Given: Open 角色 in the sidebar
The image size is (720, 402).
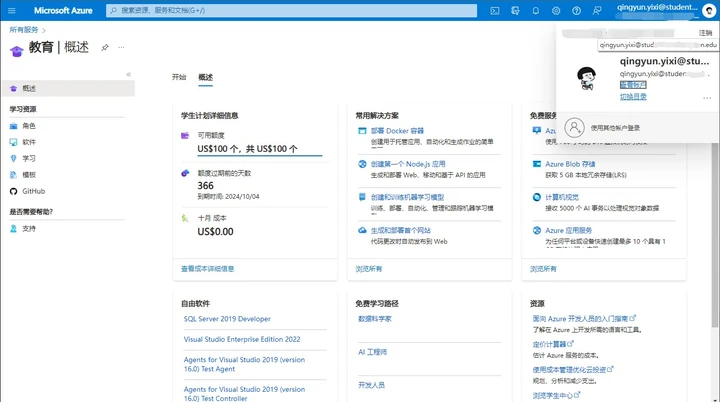Looking at the screenshot, I should tap(29, 125).
